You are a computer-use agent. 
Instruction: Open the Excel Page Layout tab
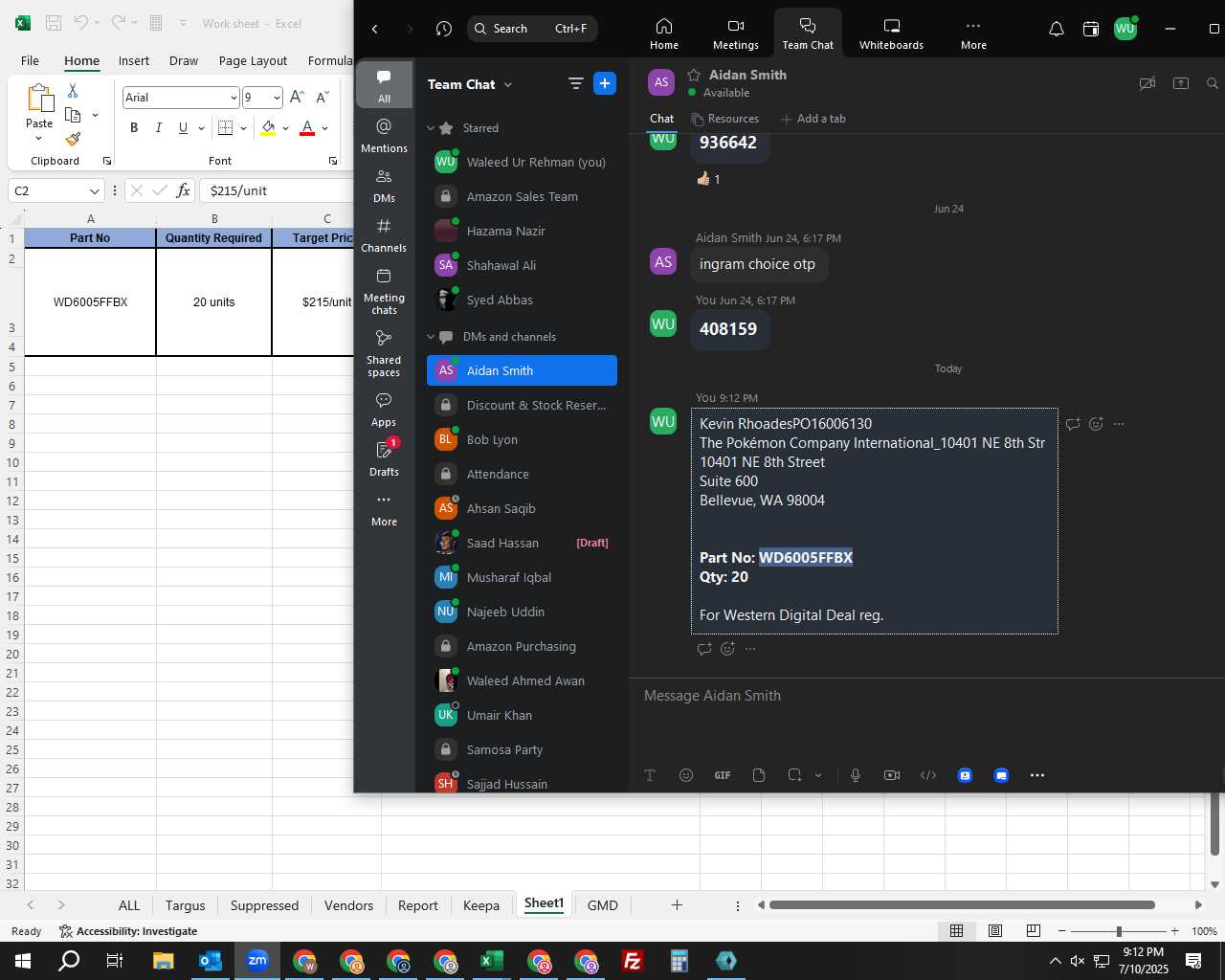pyautogui.click(x=253, y=60)
